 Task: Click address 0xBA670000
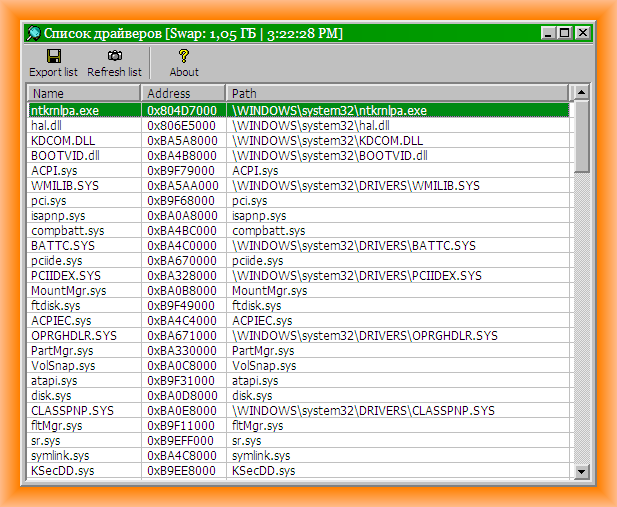point(182,260)
